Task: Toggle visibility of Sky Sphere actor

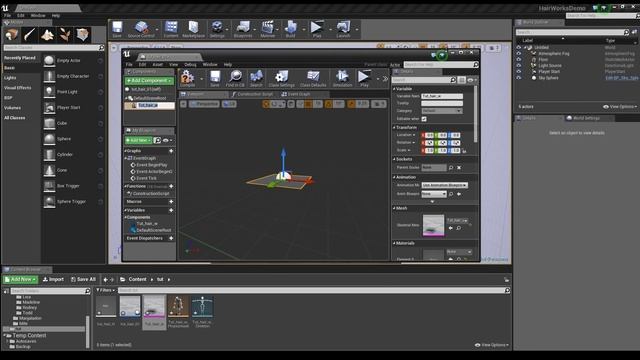Action: tap(519, 78)
